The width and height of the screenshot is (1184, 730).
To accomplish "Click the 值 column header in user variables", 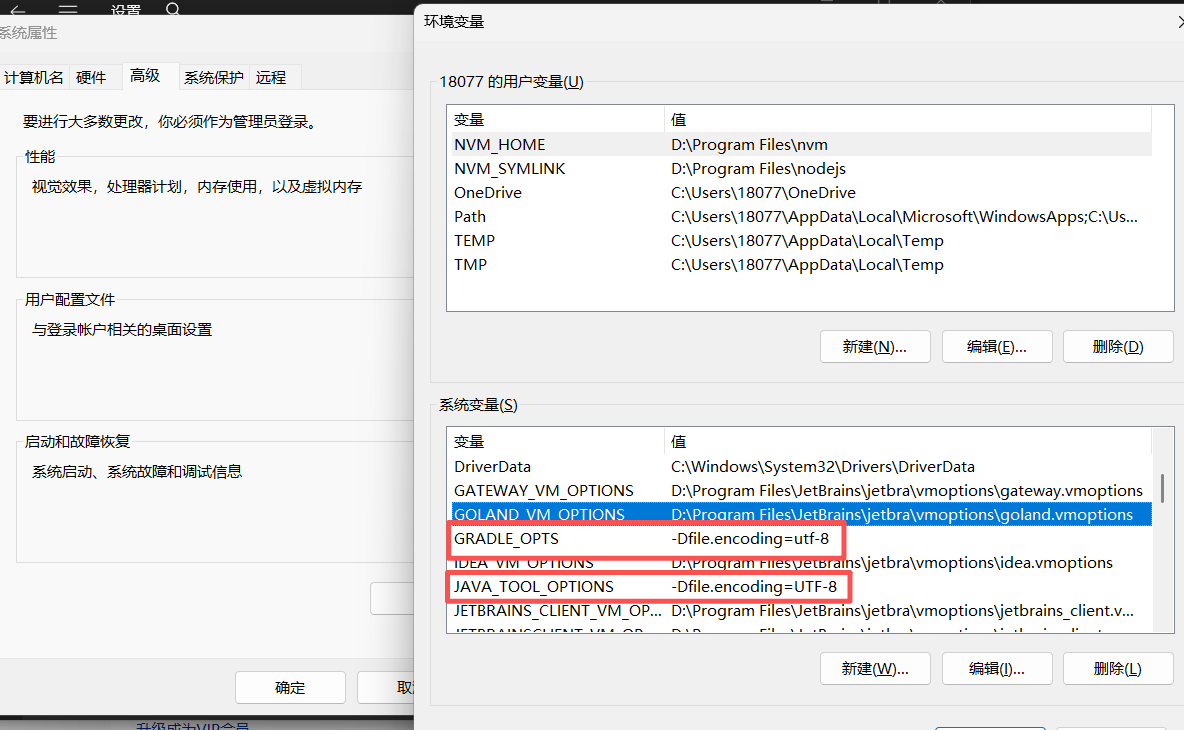I will 908,119.
